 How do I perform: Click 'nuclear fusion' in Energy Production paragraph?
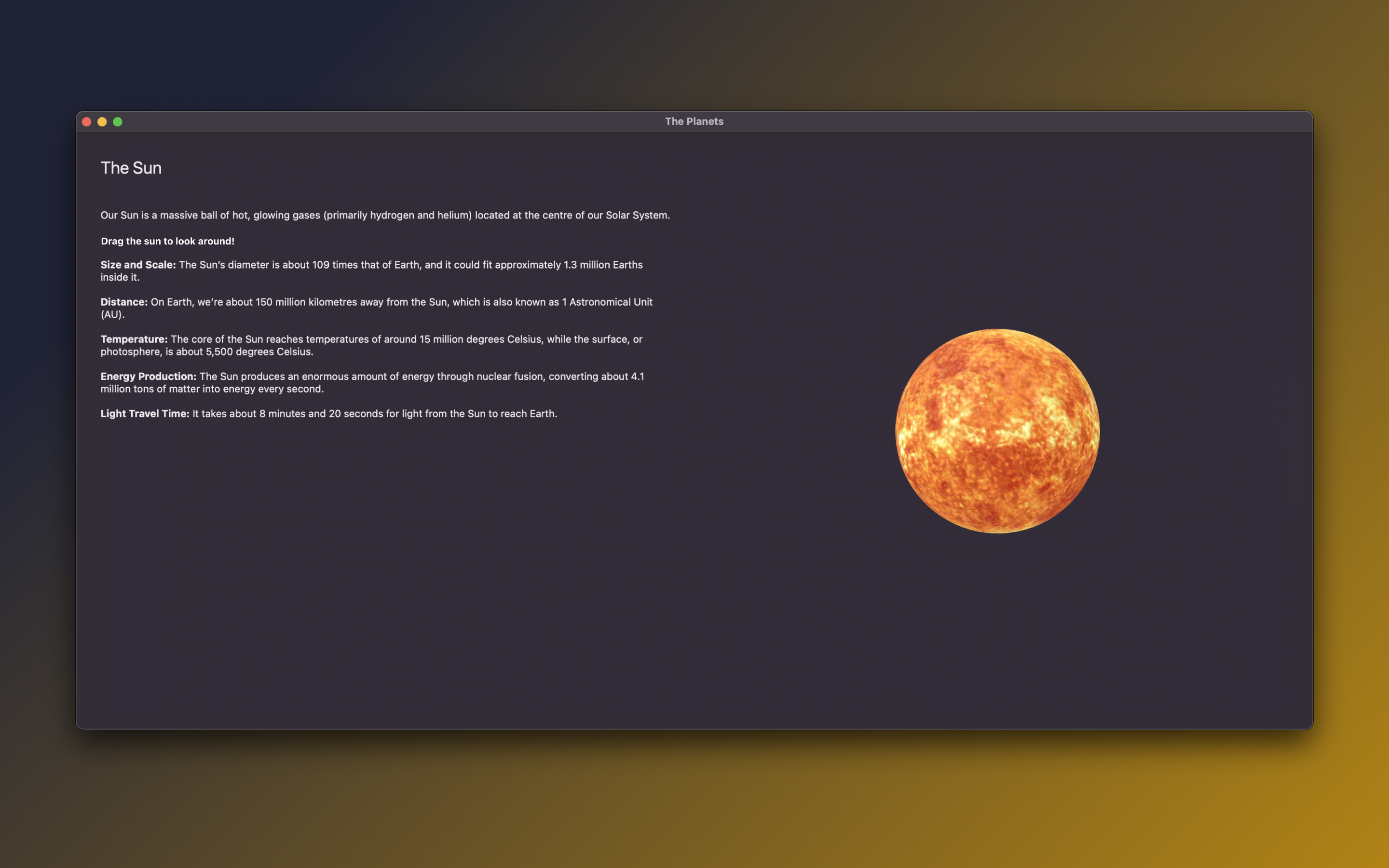pyautogui.click(x=510, y=377)
